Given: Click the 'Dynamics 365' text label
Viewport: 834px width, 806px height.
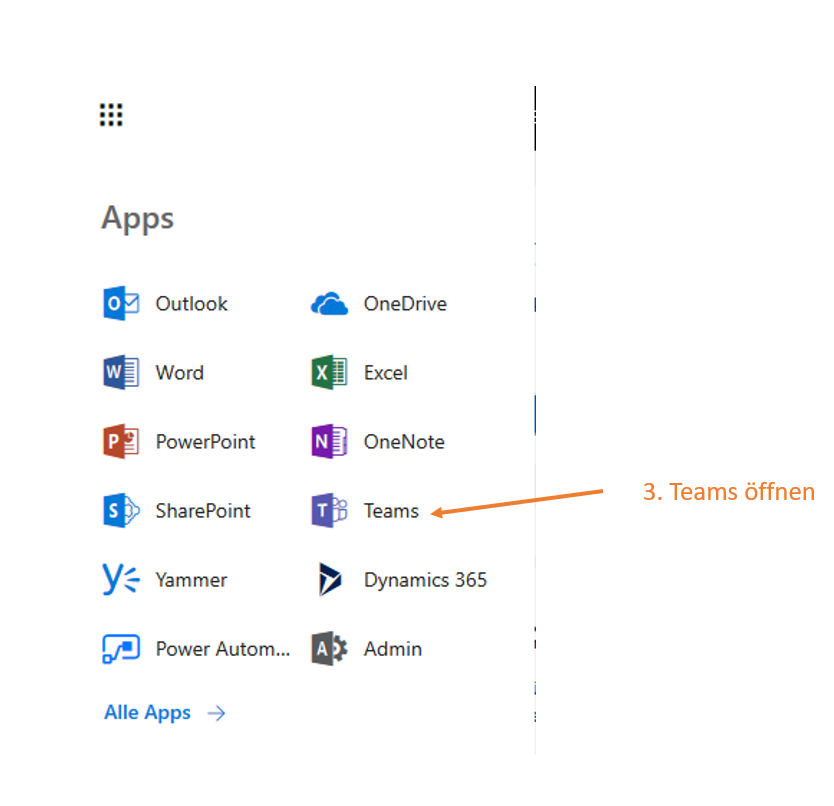Looking at the screenshot, I should click(425, 580).
